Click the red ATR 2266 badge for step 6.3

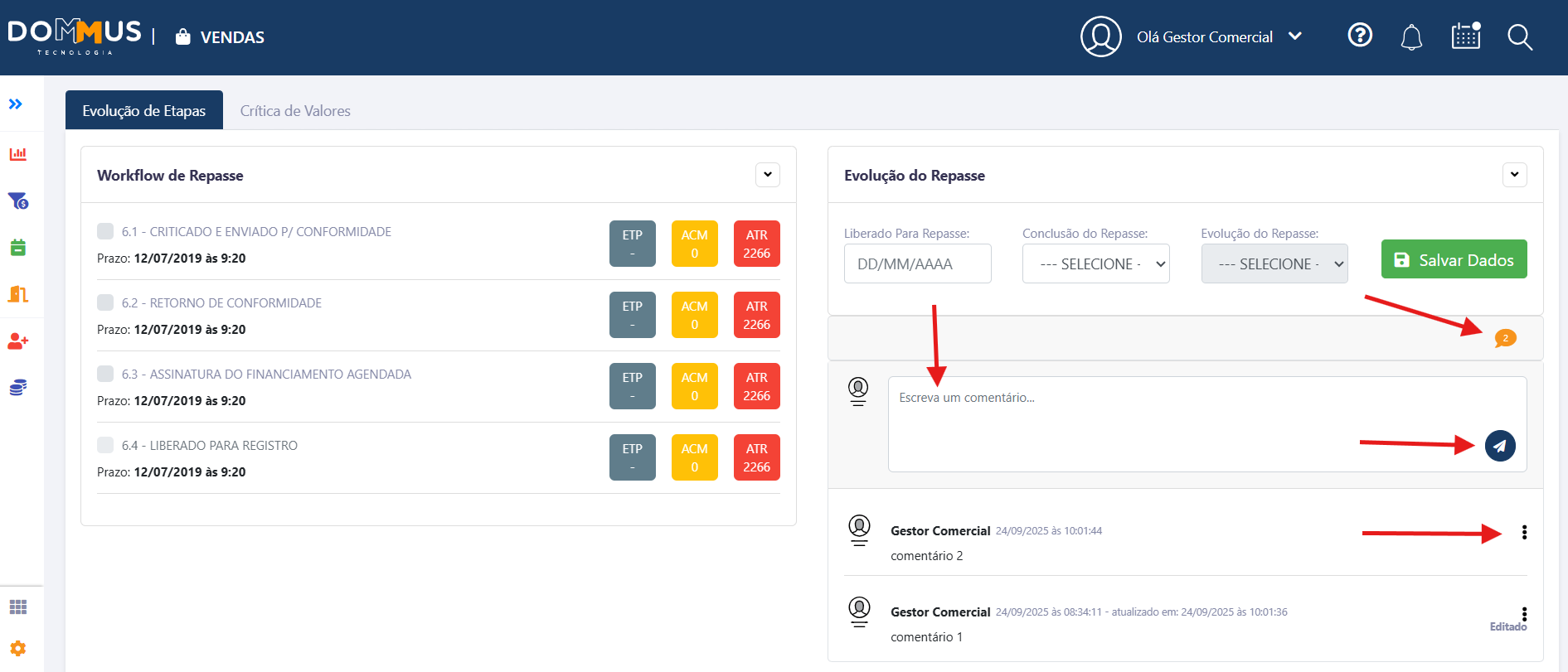(756, 387)
